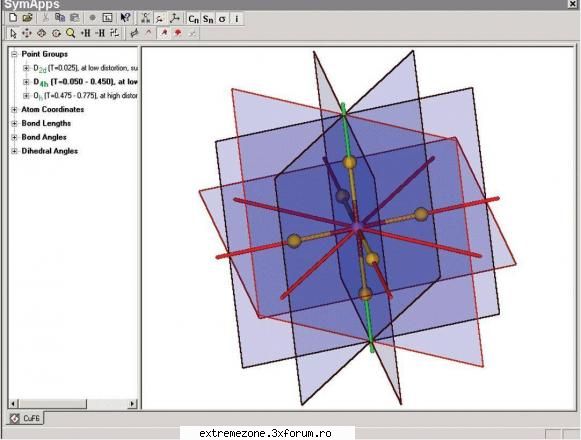Viewport: 581px width, 440px height.
Task: Click the red pin marker icon
Action: tap(178, 33)
